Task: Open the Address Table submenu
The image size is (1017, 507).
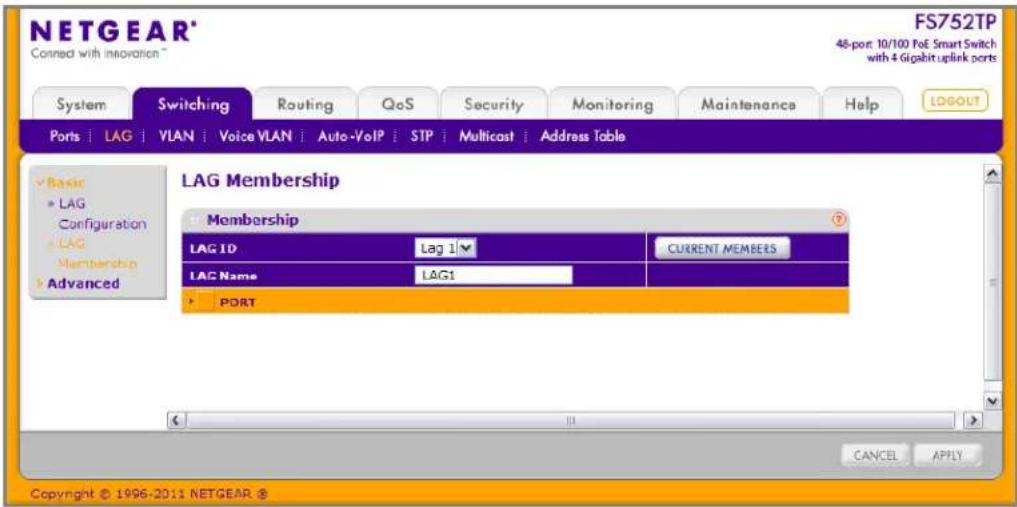Action: pyautogui.click(x=582, y=136)
